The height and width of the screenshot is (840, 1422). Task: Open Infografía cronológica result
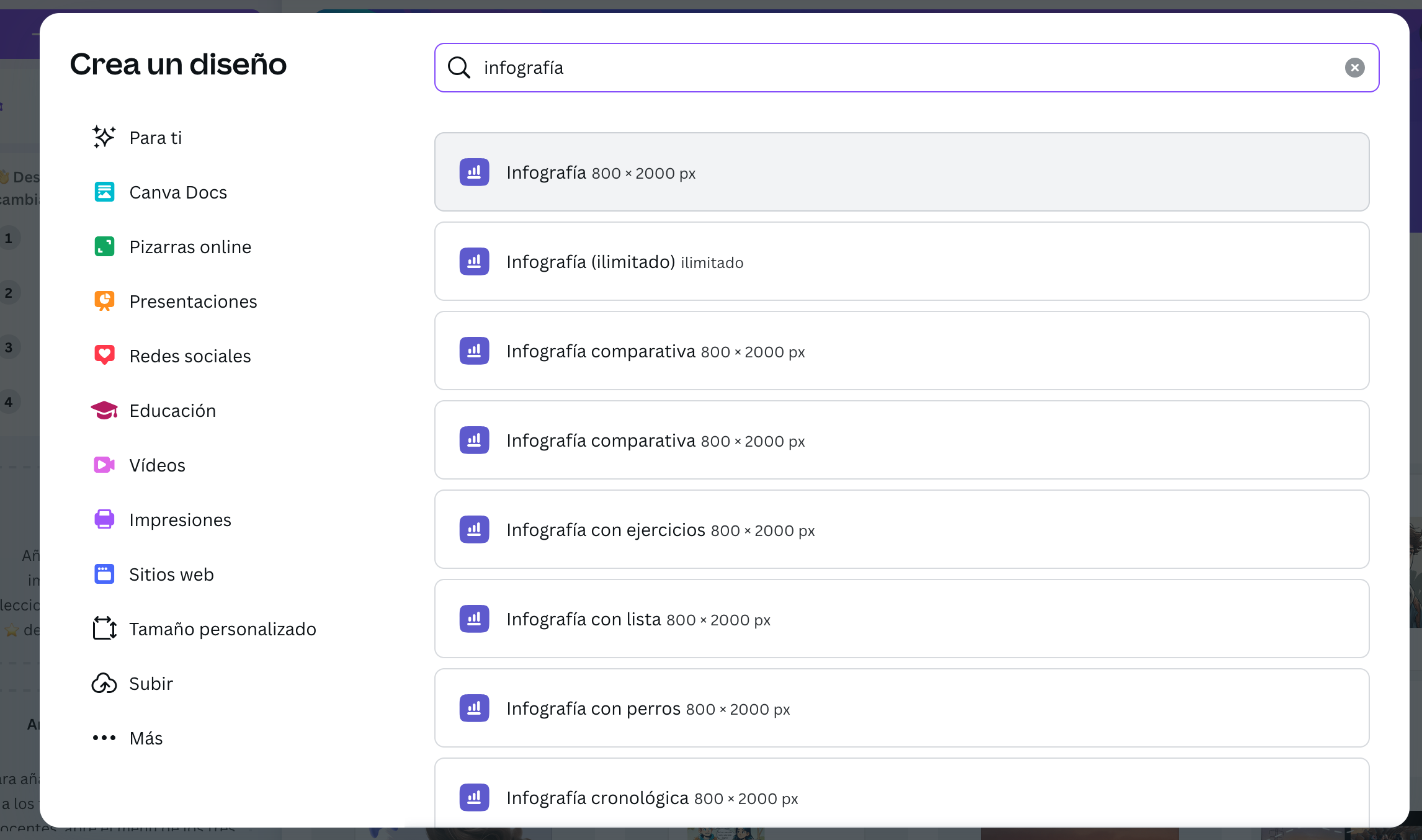901,796
